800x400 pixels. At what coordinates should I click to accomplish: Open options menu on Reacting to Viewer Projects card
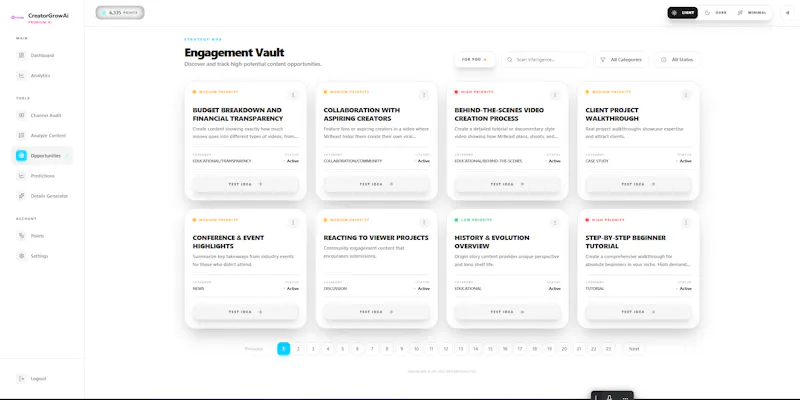pos(423,222)
